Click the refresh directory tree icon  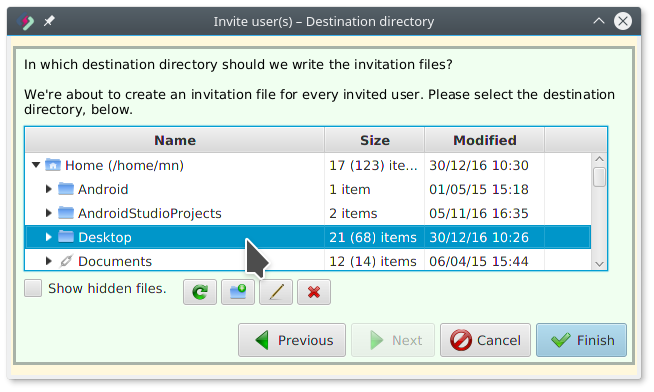pyautogui.click(x=200, y=292)
